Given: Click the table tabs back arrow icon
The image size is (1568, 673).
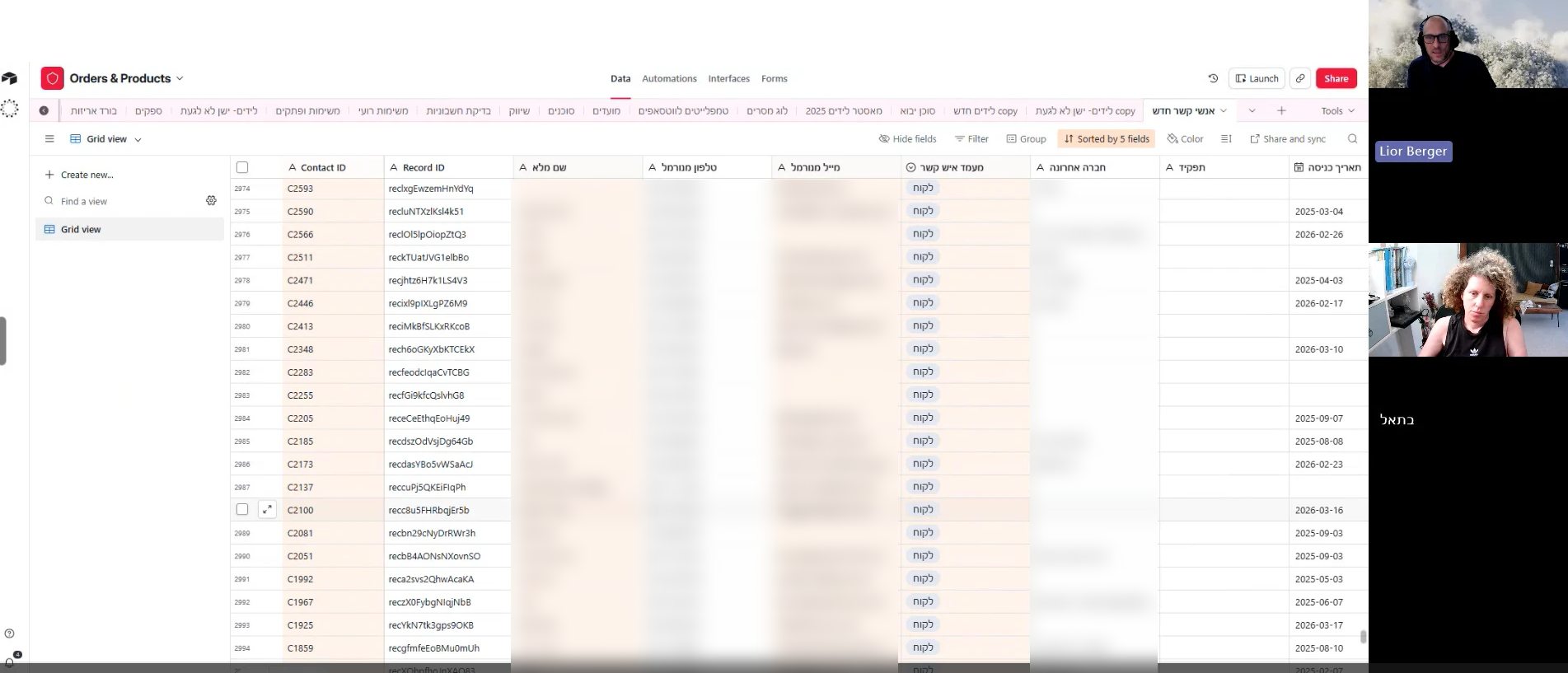Looking at the screenshot, I should [x=44, y=110].
